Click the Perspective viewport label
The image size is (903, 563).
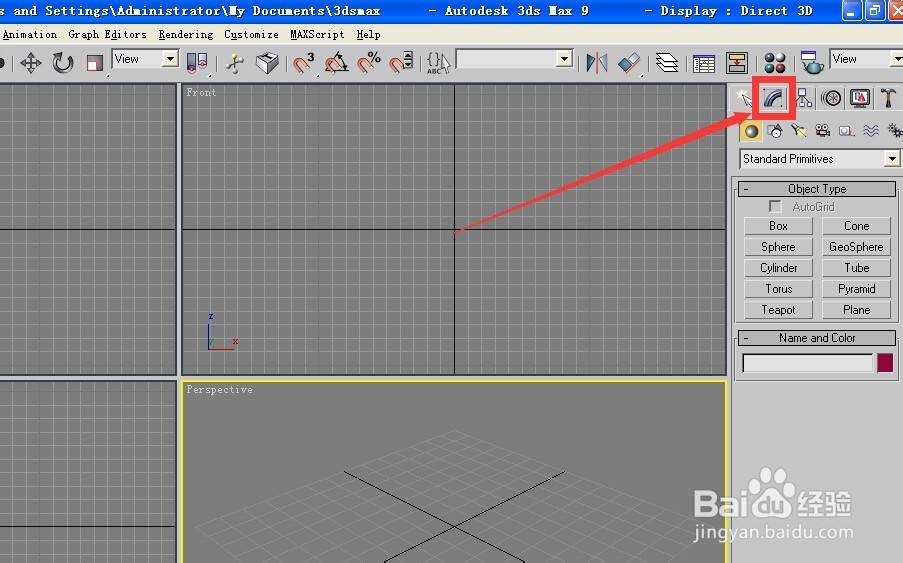[219, 390]
